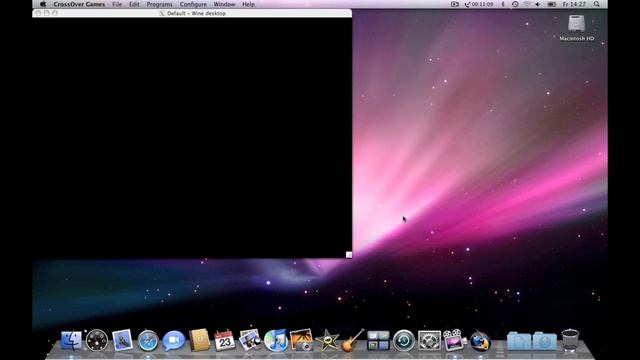
Task: Open the File menu
Action: click(x=117, y=4)
